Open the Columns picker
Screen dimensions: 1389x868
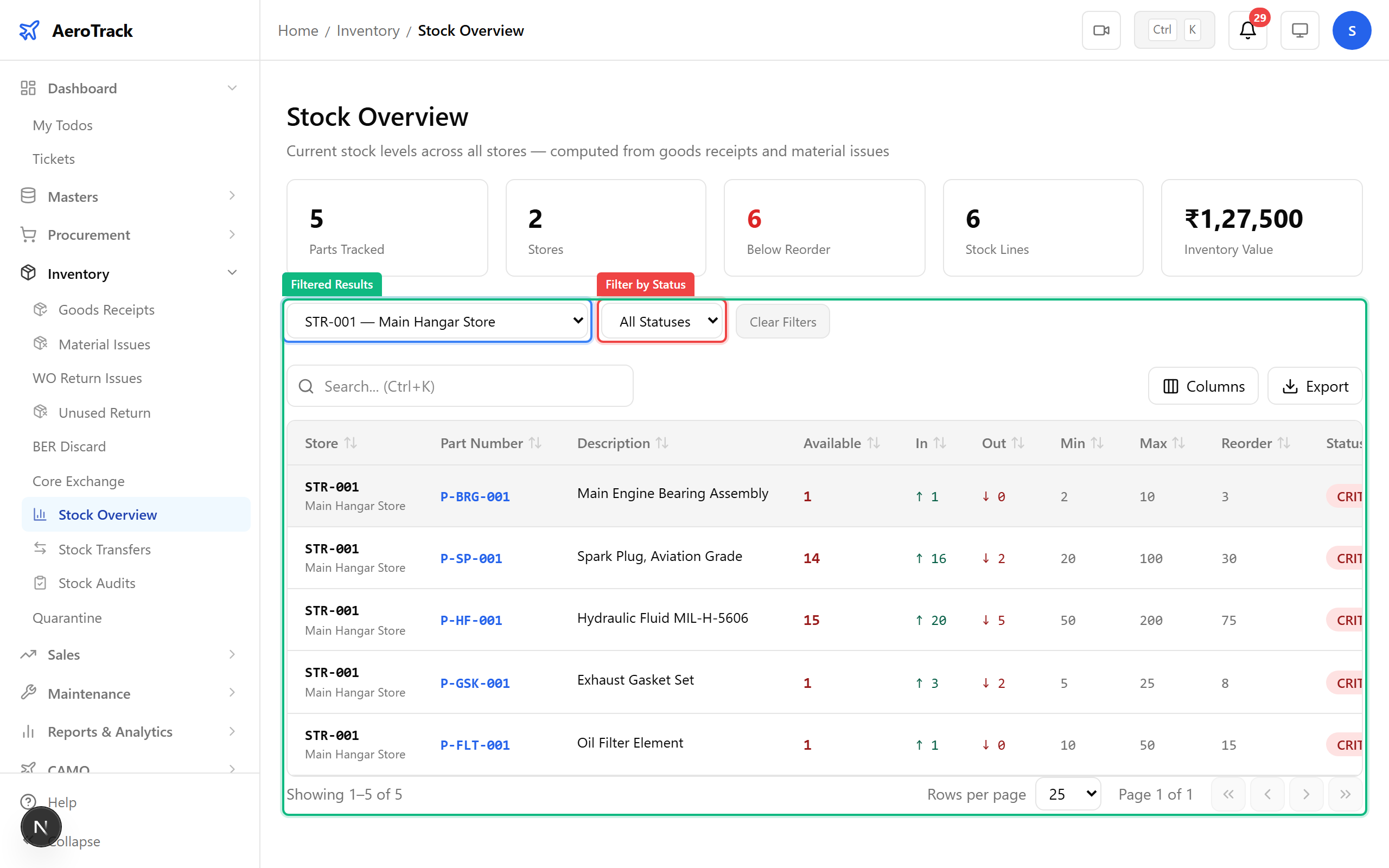click(1203, 386)
